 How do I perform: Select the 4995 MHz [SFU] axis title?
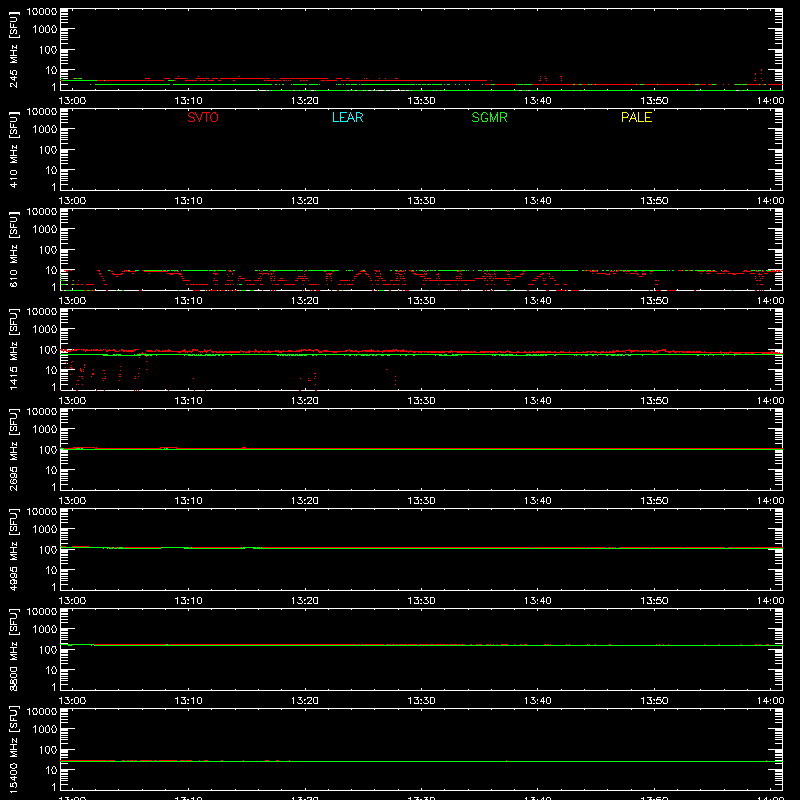click(x=13, y=549)
